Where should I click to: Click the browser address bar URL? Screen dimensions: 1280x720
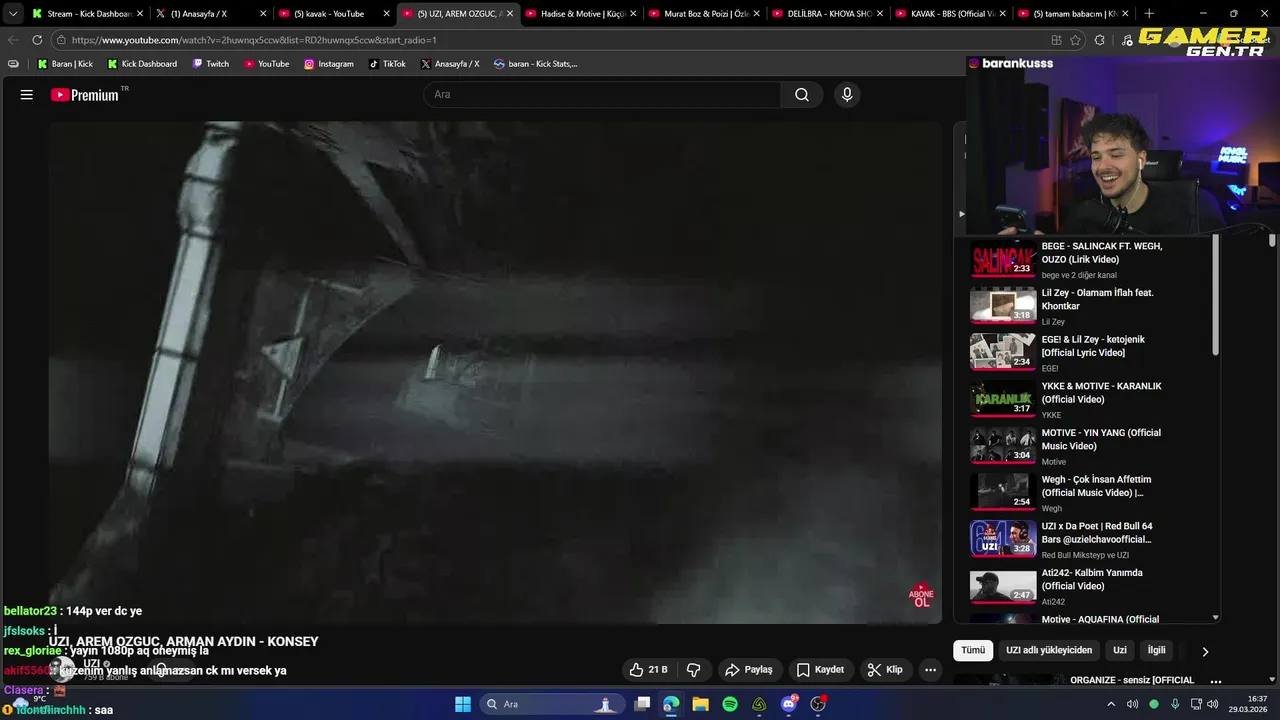(x=254, y=40)
